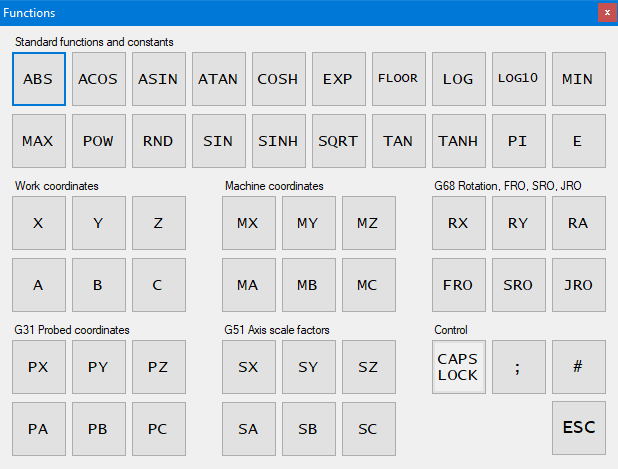This screenshot has height=469, width=618.
Task: Insert work coordinate C
Action: (x=158, y=285)
